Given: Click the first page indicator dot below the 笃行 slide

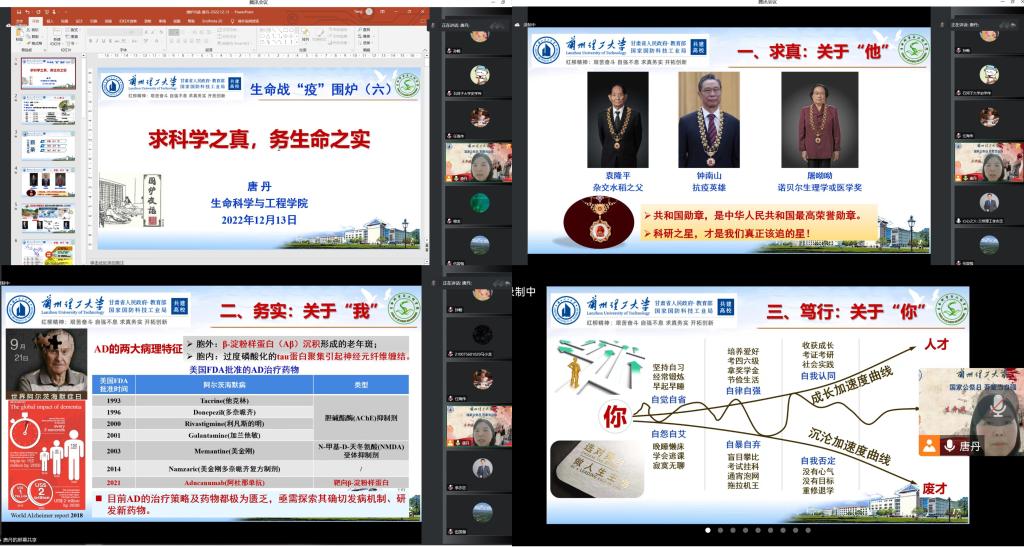Looking at the screenshot, I should 708,530.
